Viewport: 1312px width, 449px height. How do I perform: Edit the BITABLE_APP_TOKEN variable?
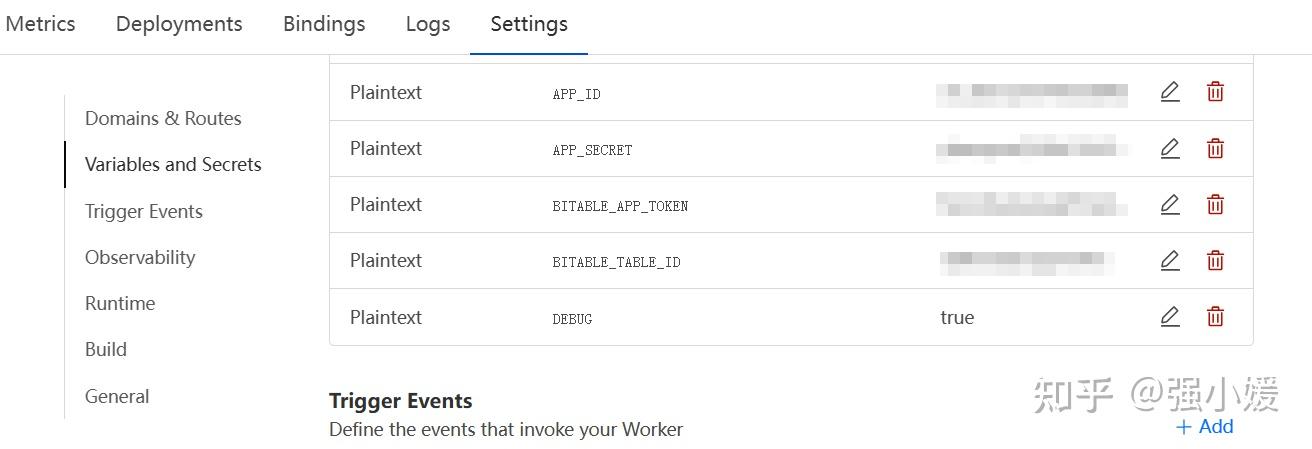coord(1170,205)
